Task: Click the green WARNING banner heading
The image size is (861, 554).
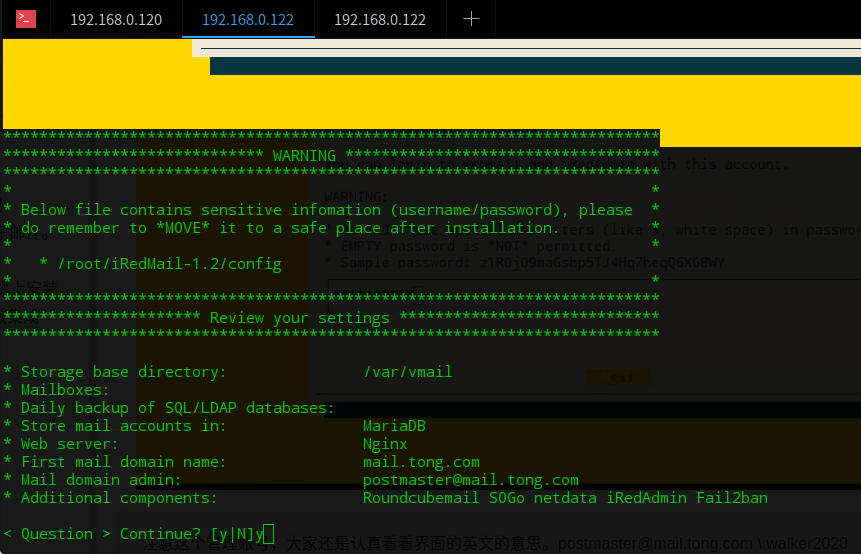Action: (304, 156)
